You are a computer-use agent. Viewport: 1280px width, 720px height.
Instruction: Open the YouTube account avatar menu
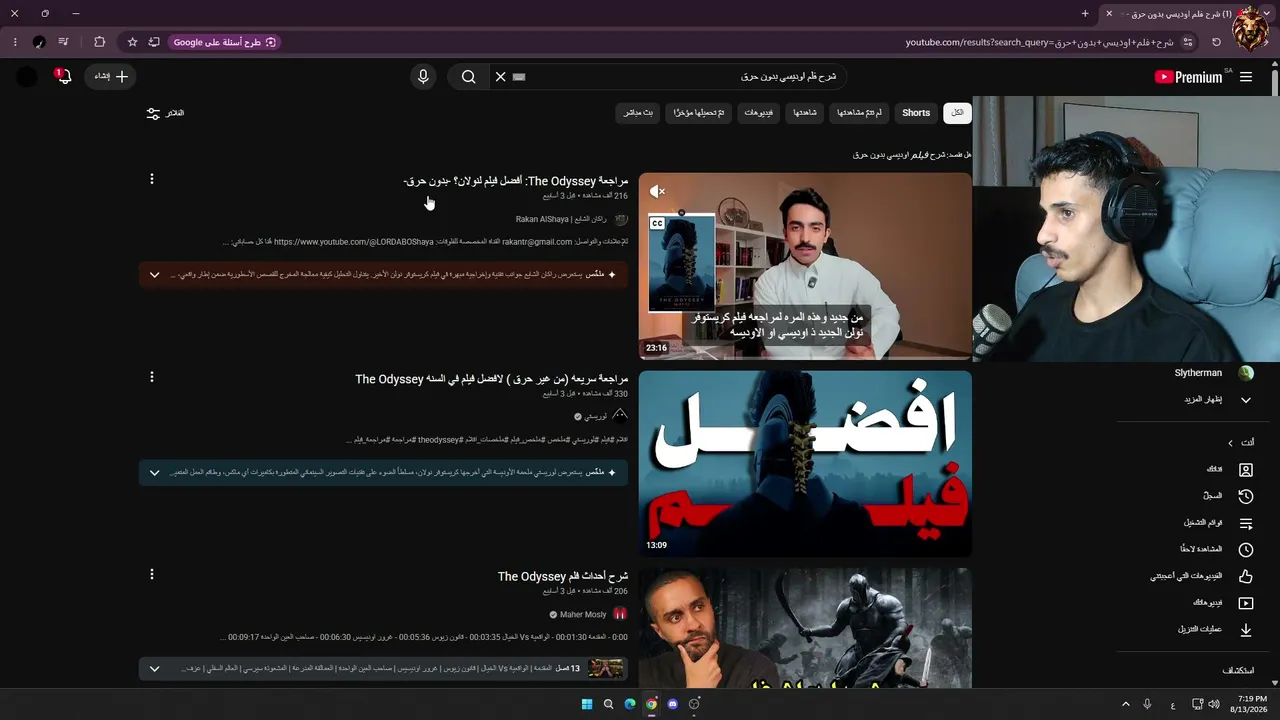(x=27, y=77)
